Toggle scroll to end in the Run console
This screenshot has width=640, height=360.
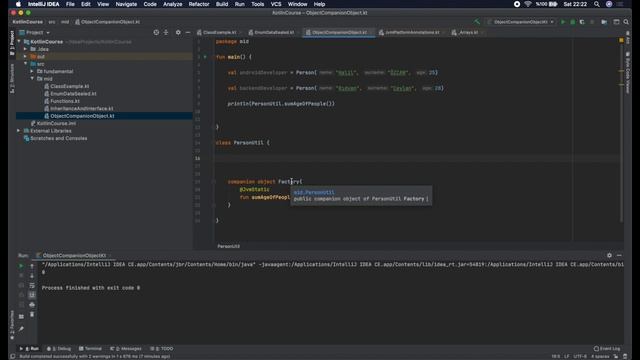click(32, 295)
